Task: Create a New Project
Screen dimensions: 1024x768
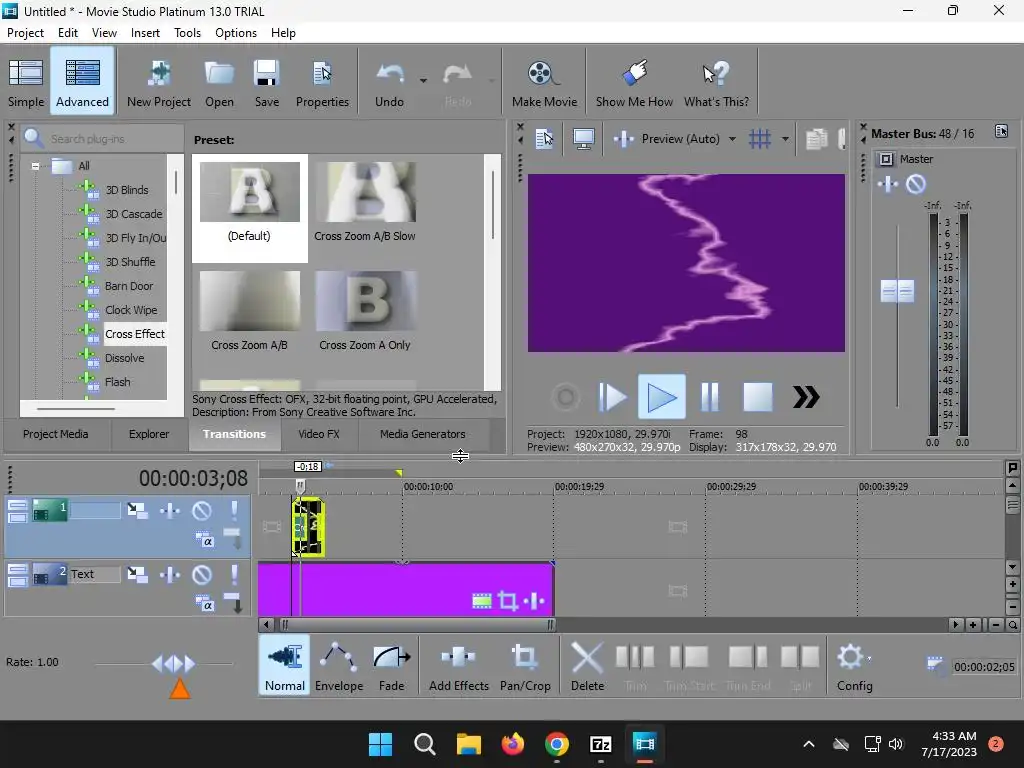Action: pos(159,82)
